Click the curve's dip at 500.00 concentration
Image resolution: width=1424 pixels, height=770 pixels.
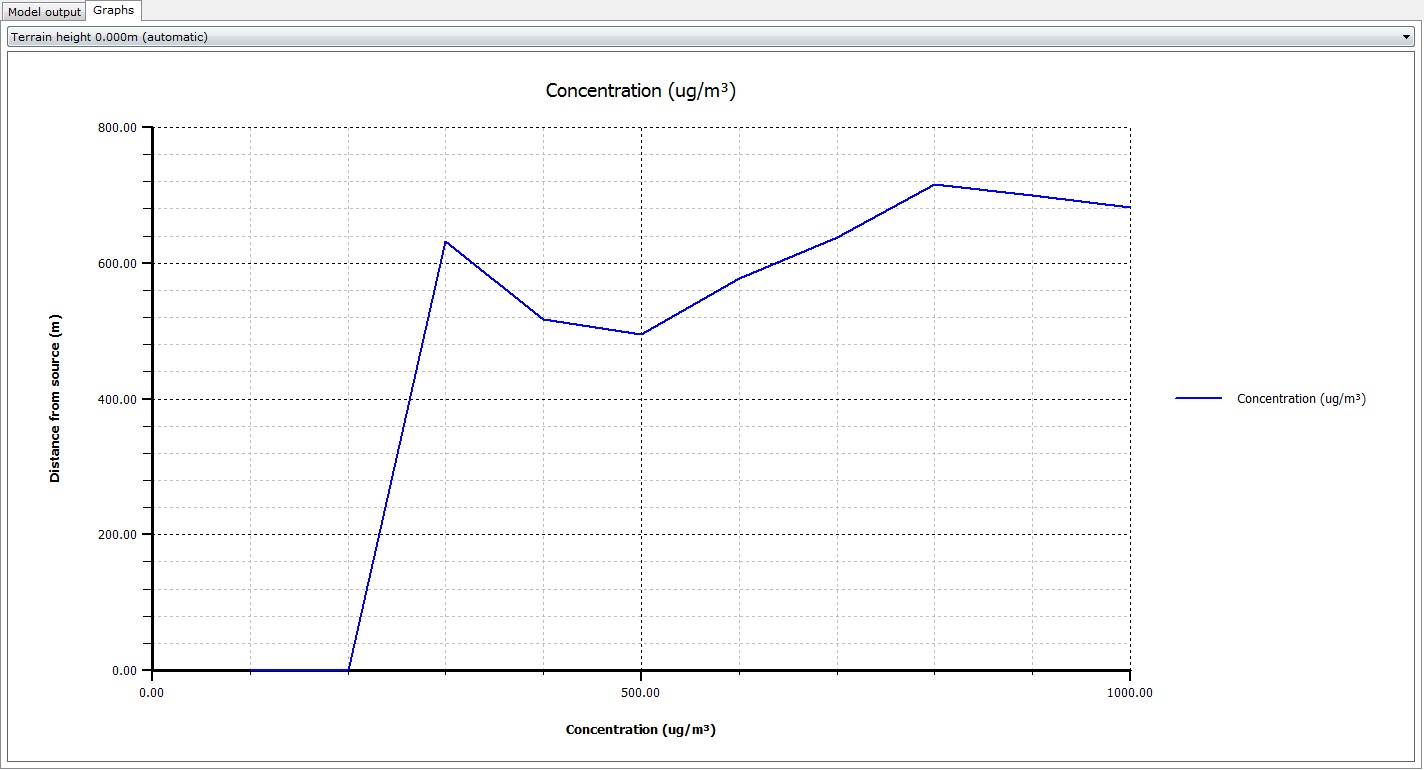coord(640,334)
